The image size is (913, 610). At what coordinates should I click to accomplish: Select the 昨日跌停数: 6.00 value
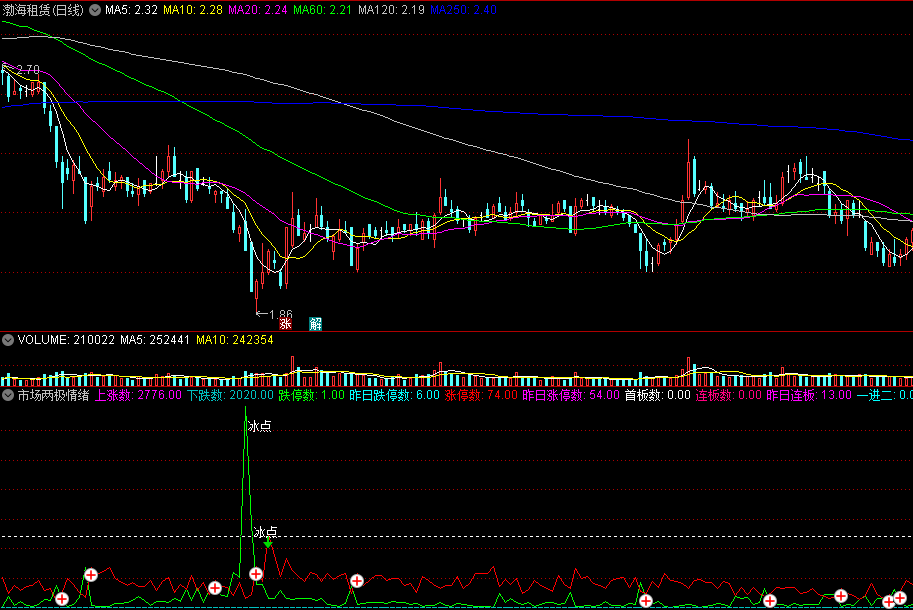coord(395,395)
